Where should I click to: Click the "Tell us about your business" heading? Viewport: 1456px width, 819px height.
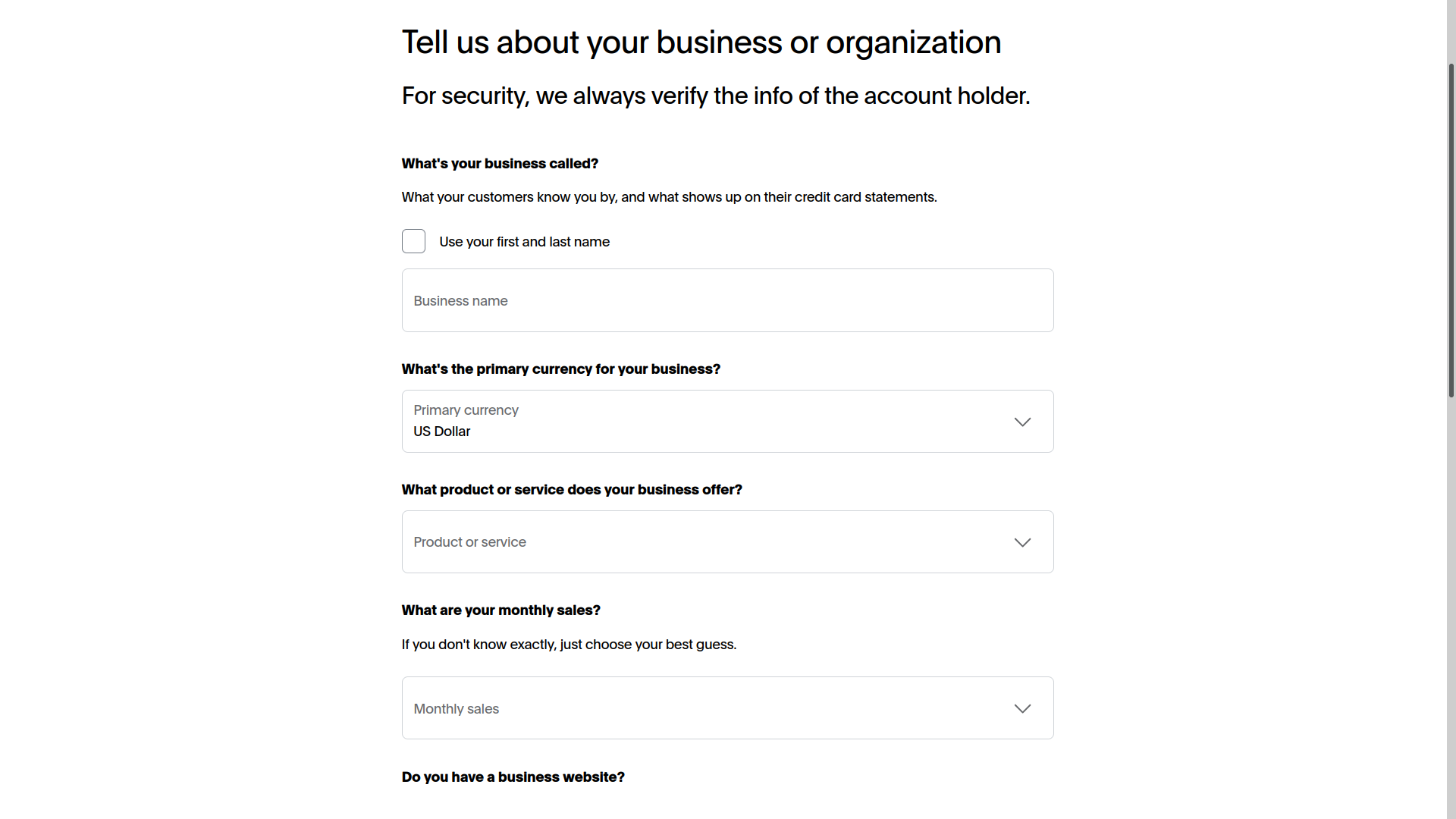[x=701, y=42]
